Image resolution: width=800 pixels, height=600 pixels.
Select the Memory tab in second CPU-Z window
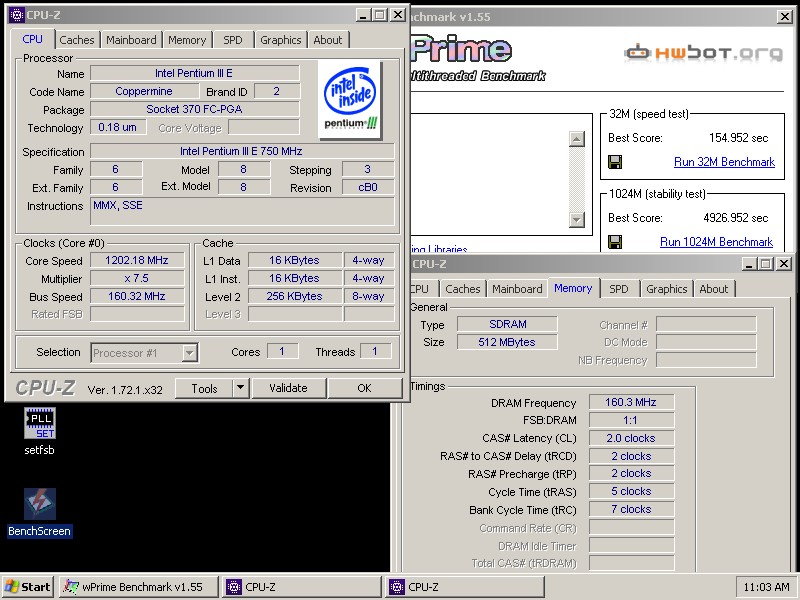[573, 288]
